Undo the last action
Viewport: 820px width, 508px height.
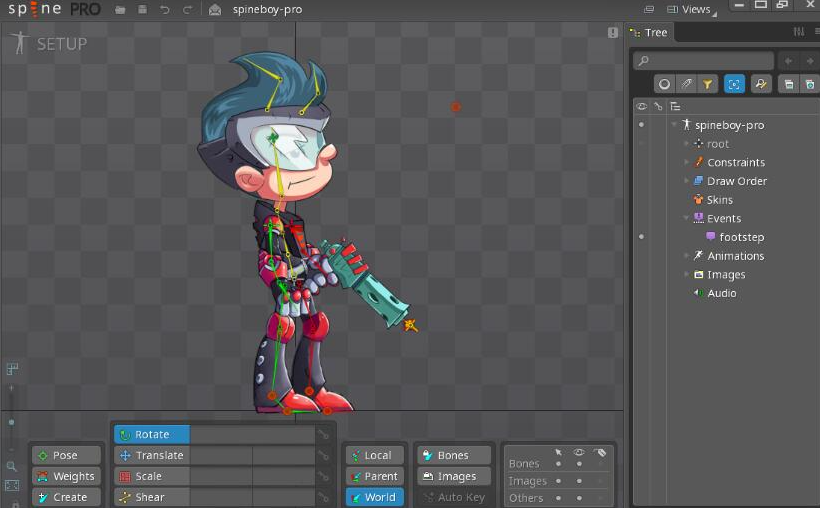click(165, 10)
